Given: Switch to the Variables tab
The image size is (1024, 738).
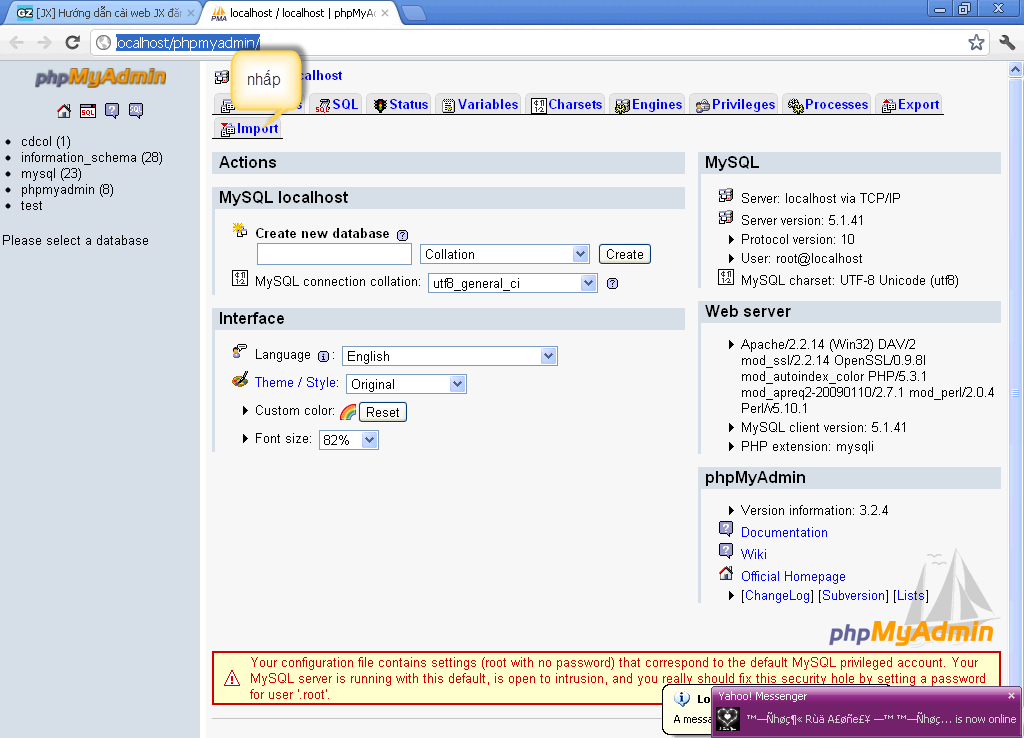Looking at the screenshot, I should point(480,104).
